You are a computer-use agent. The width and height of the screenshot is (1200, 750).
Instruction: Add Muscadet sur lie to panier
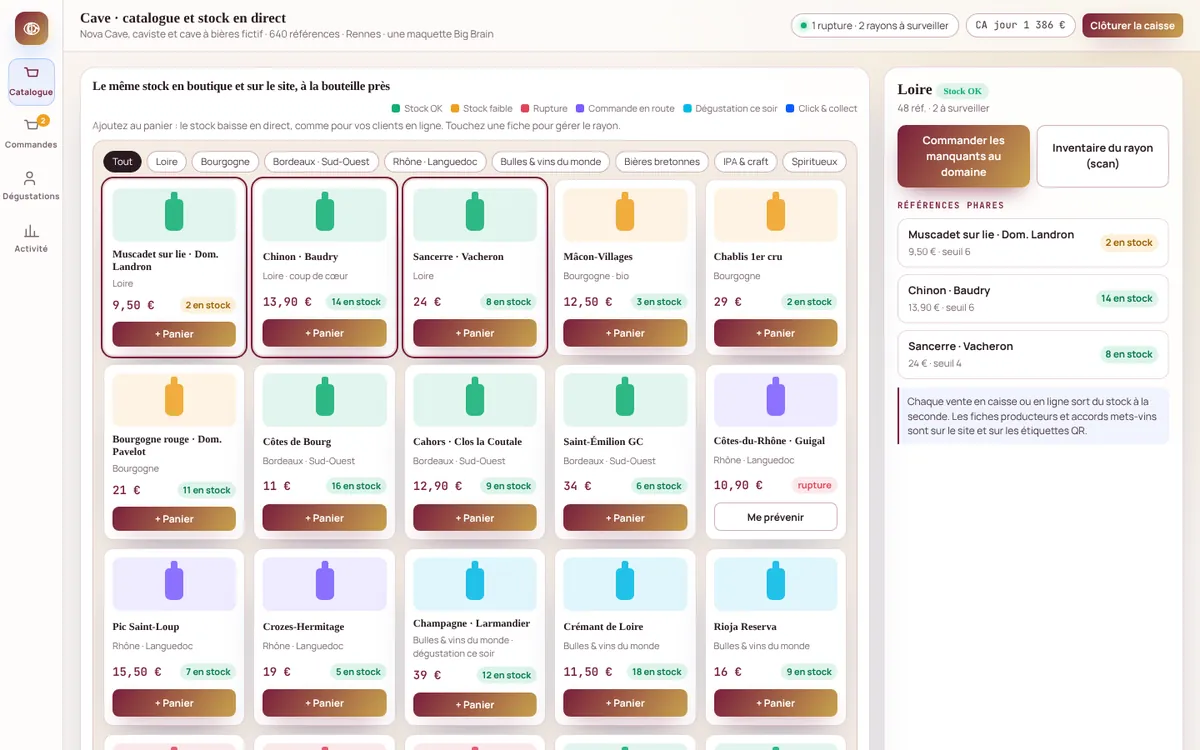[174, 333]
